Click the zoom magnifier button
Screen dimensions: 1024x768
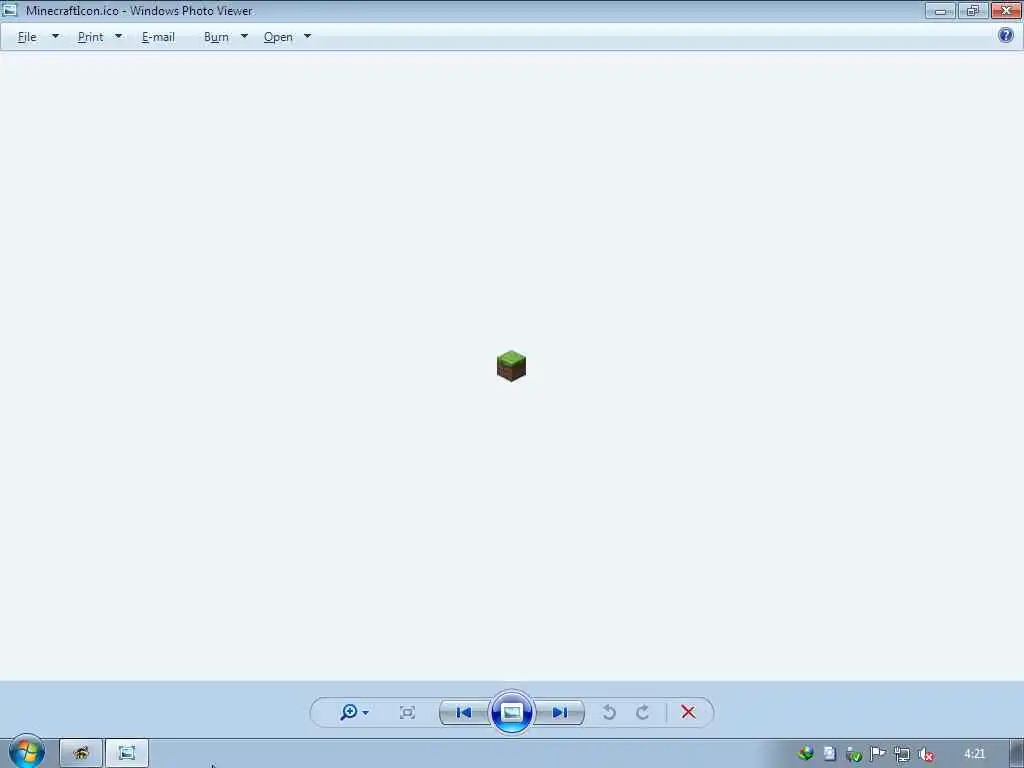coord(349,712)
